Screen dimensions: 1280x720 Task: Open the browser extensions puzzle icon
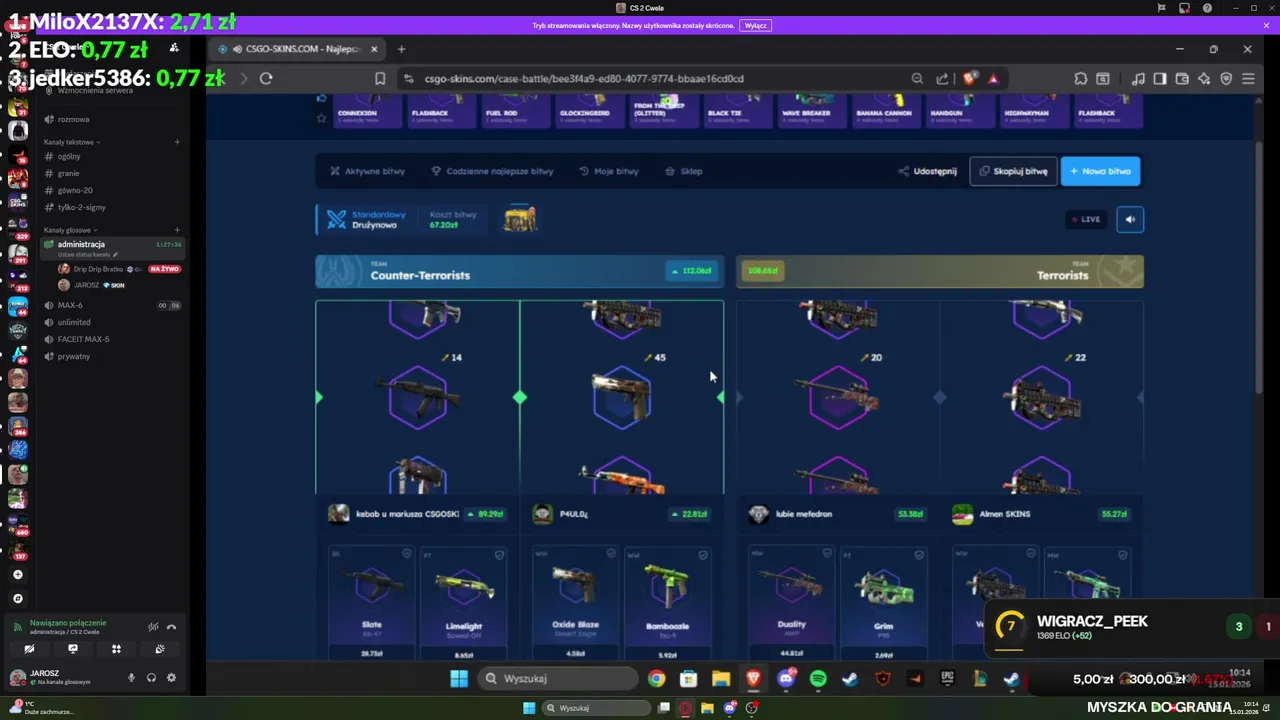[1081, 78]
